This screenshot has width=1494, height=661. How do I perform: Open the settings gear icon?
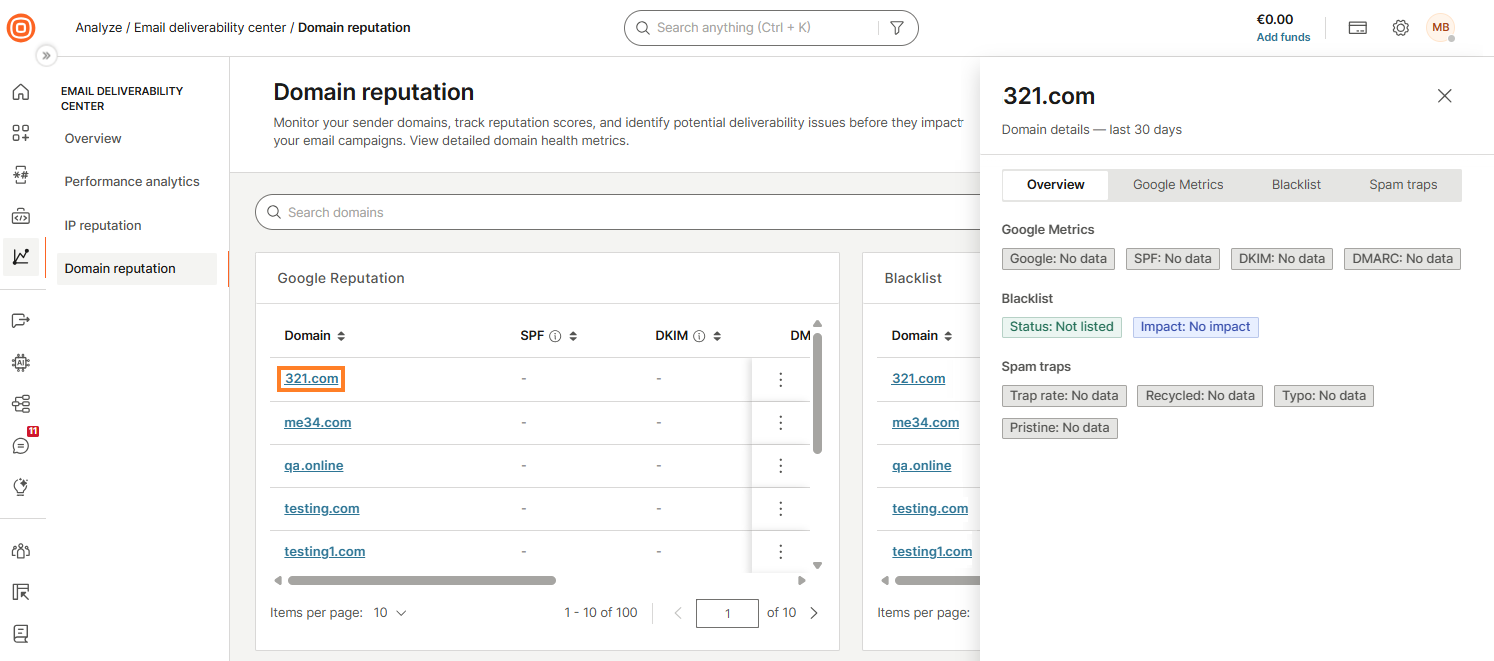click(1401, 28)
